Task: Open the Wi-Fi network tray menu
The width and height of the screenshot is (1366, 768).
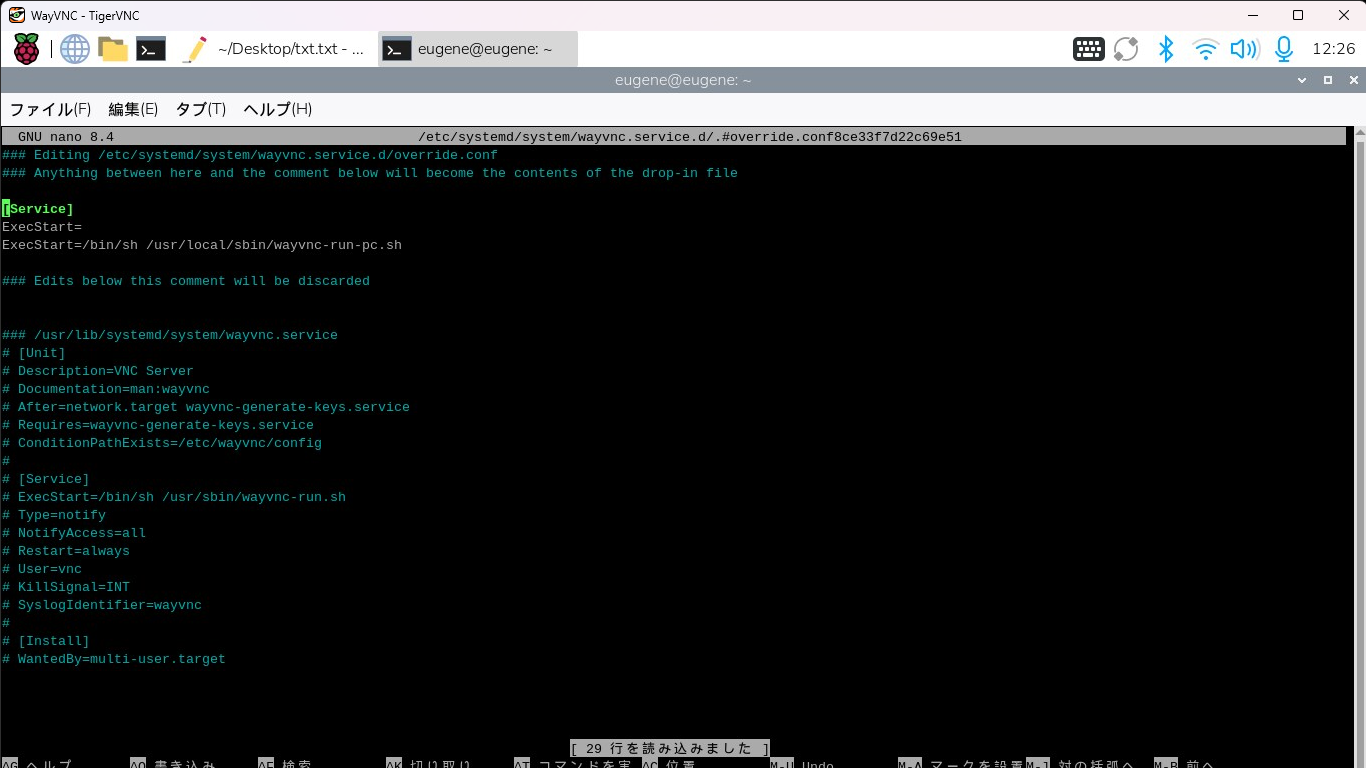Action: click(1206, 49)
